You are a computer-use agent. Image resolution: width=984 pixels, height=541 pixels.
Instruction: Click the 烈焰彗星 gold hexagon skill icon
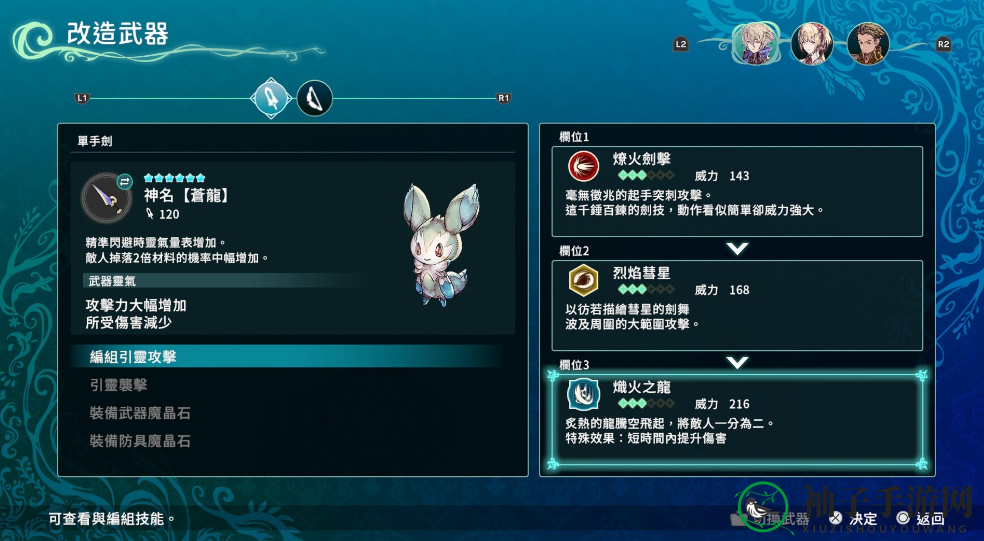point(583,281)
